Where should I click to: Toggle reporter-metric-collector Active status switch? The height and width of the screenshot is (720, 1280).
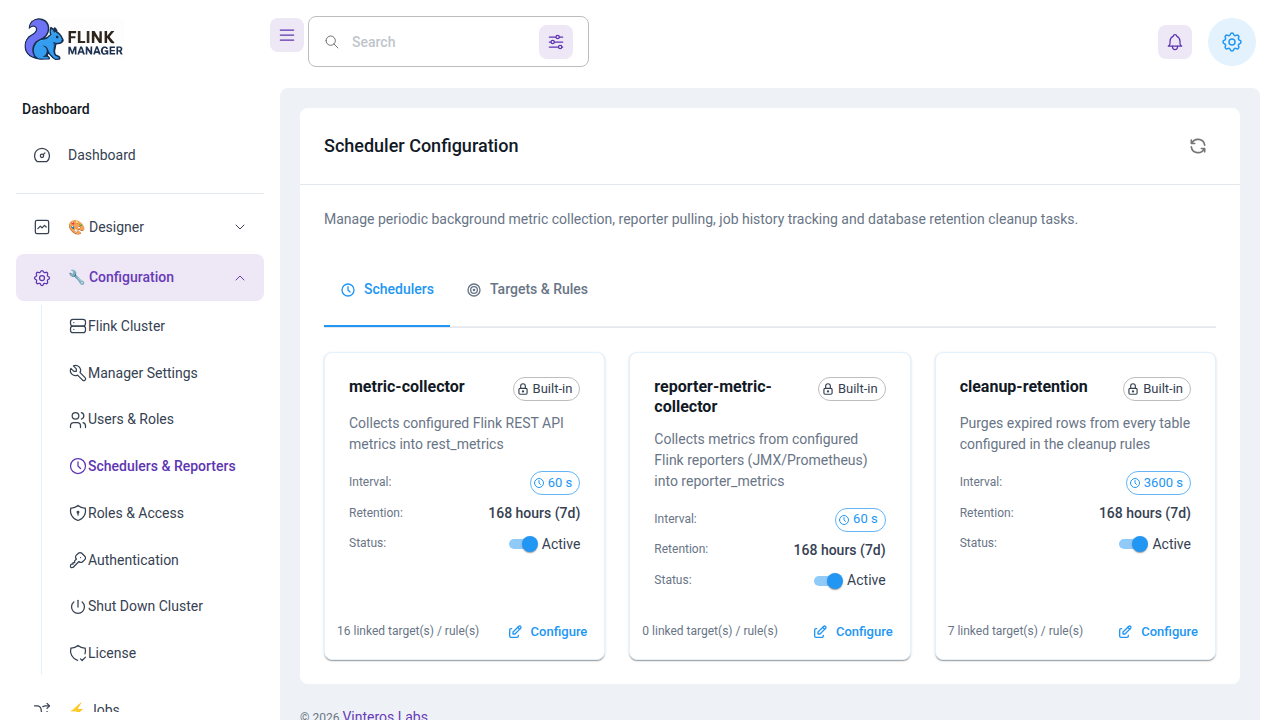coord(828,580)
